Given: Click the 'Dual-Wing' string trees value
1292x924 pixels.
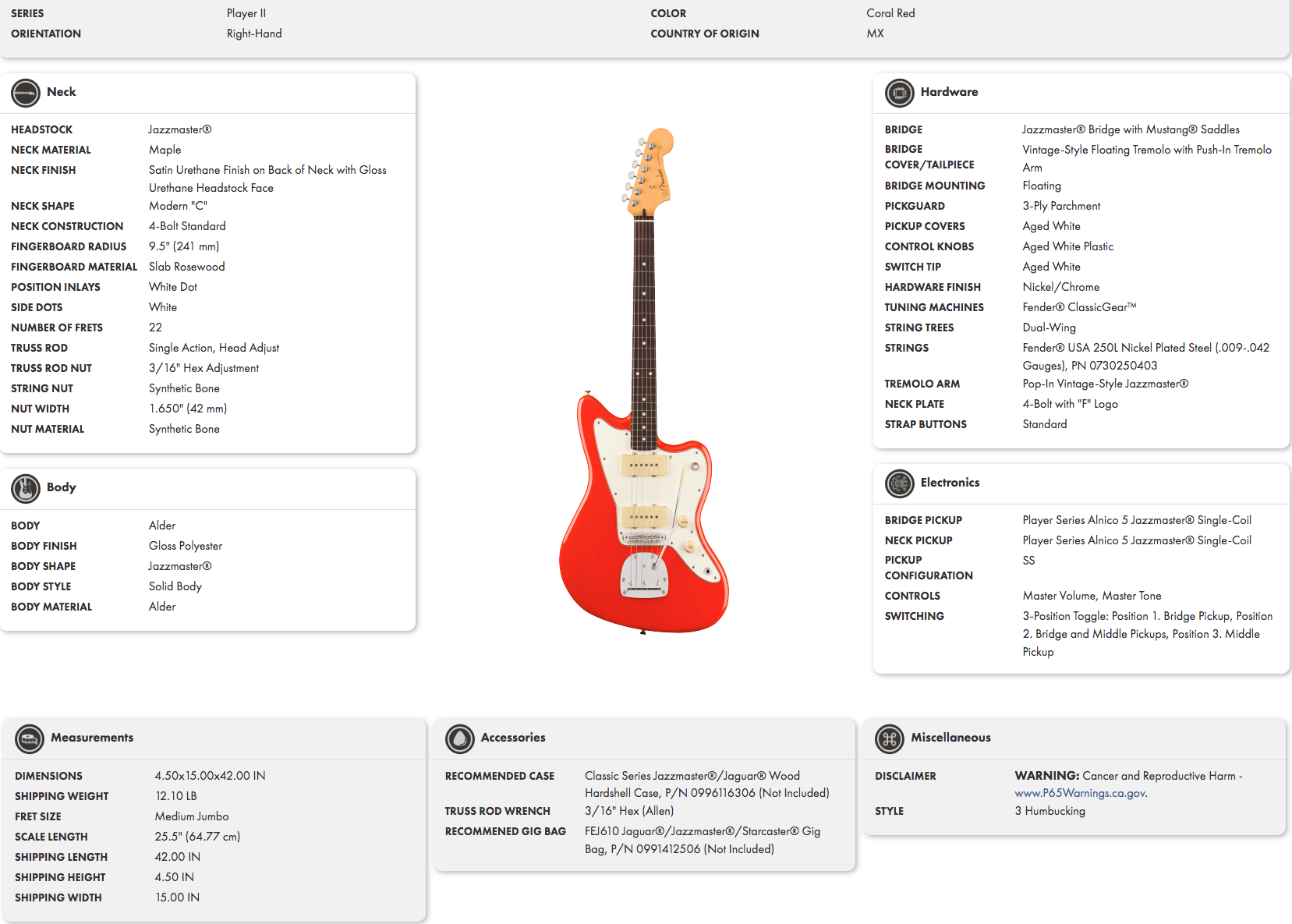Looking at the screenshot, I should tap(1049, 327).
